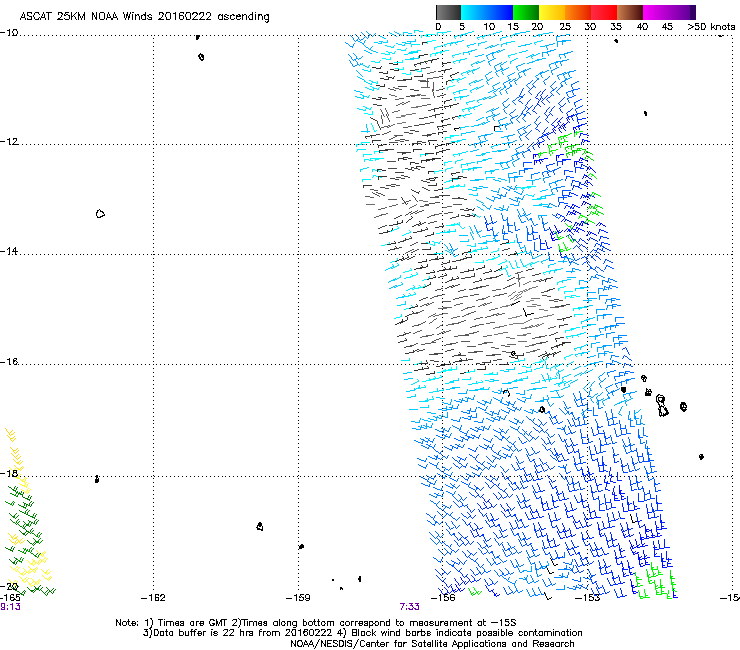This screenshot has width=740, height=650.
Task: Click the '-162' longitude axis label
Action: pyautogui.click(x=153, y=598)
